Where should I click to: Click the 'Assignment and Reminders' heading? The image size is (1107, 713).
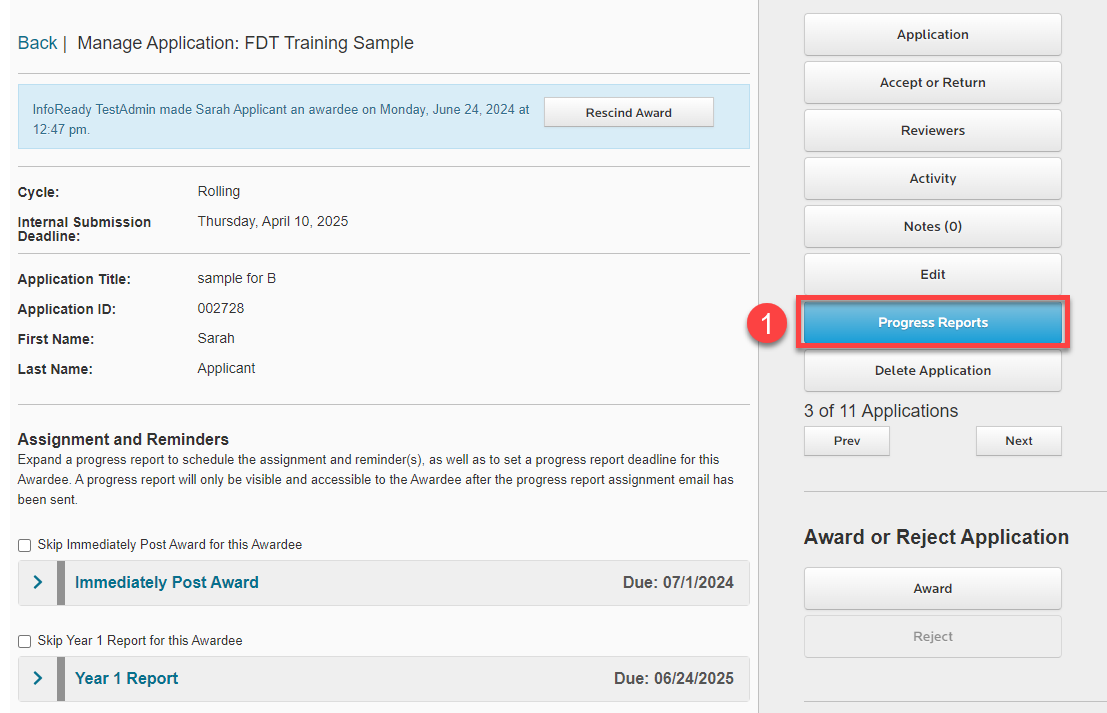pyautogui.click(x=123, y=439)
